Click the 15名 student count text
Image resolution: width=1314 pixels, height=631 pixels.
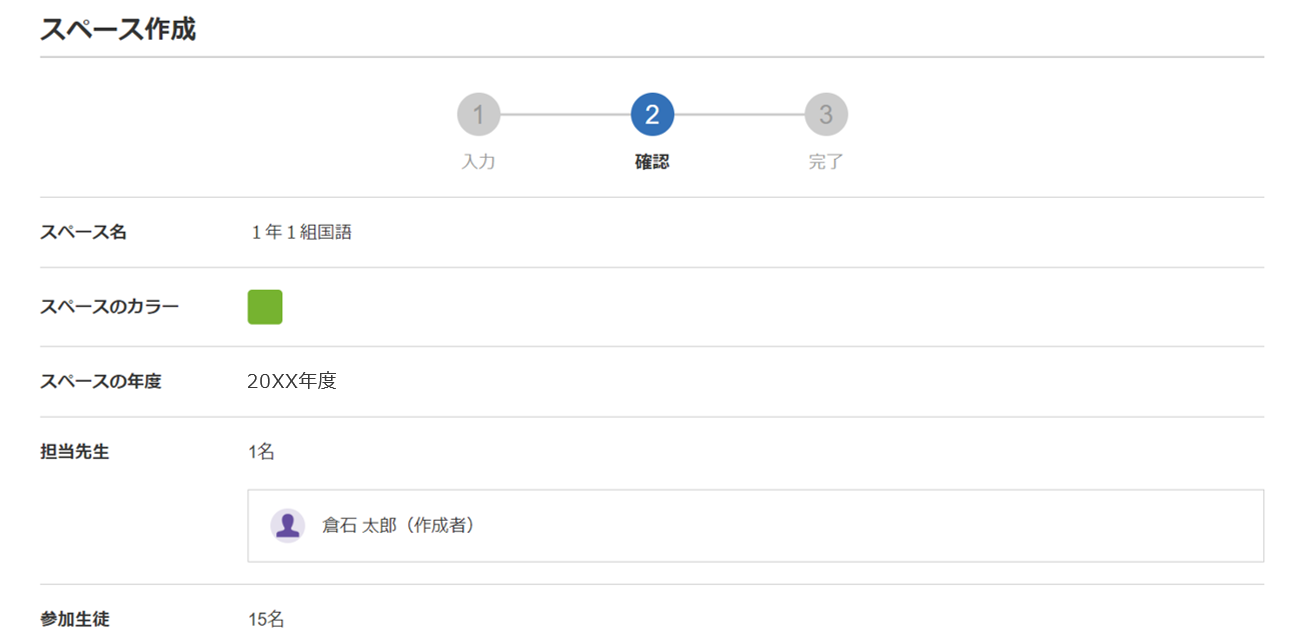[266, 620]
